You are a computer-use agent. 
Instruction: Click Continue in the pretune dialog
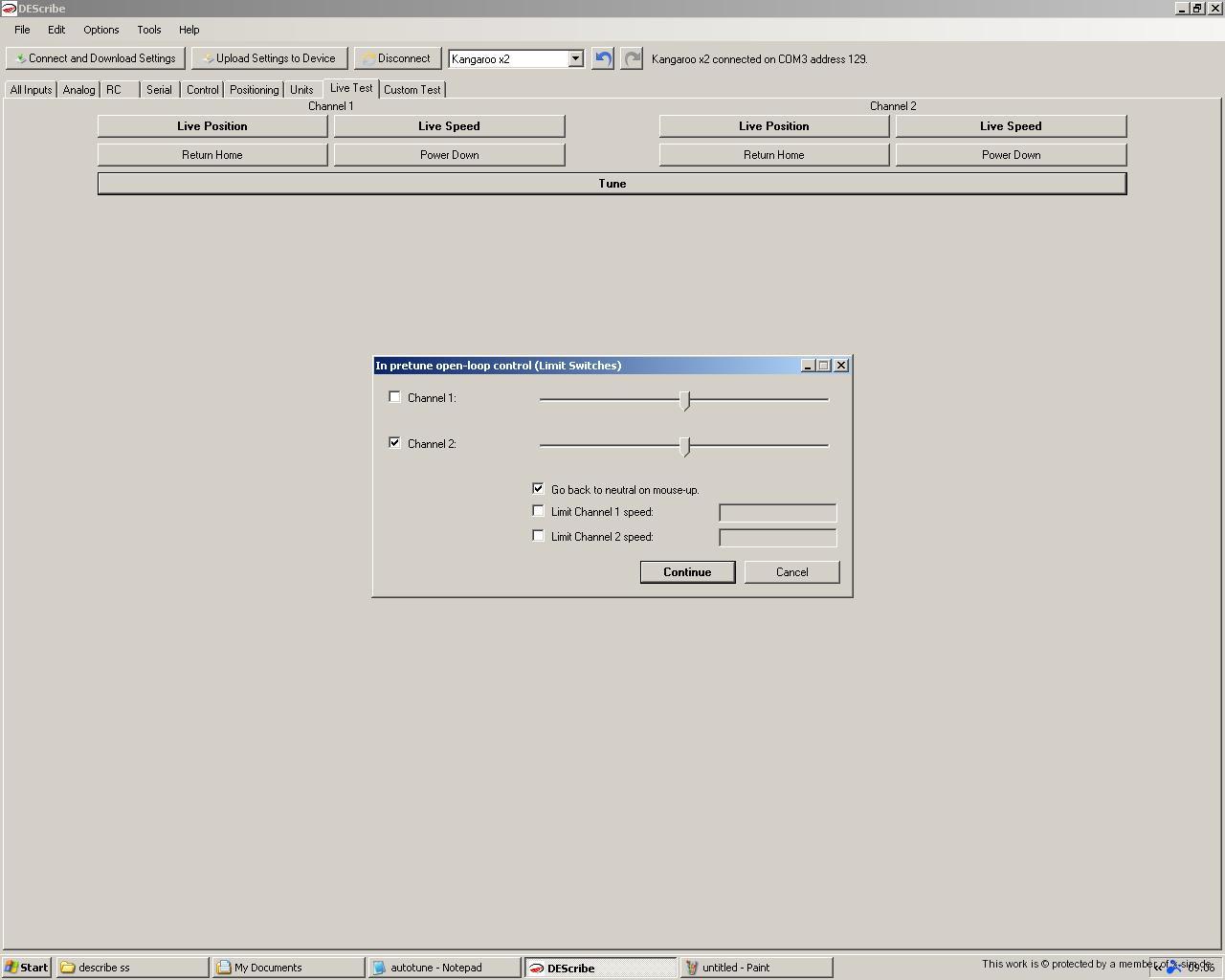687,572
